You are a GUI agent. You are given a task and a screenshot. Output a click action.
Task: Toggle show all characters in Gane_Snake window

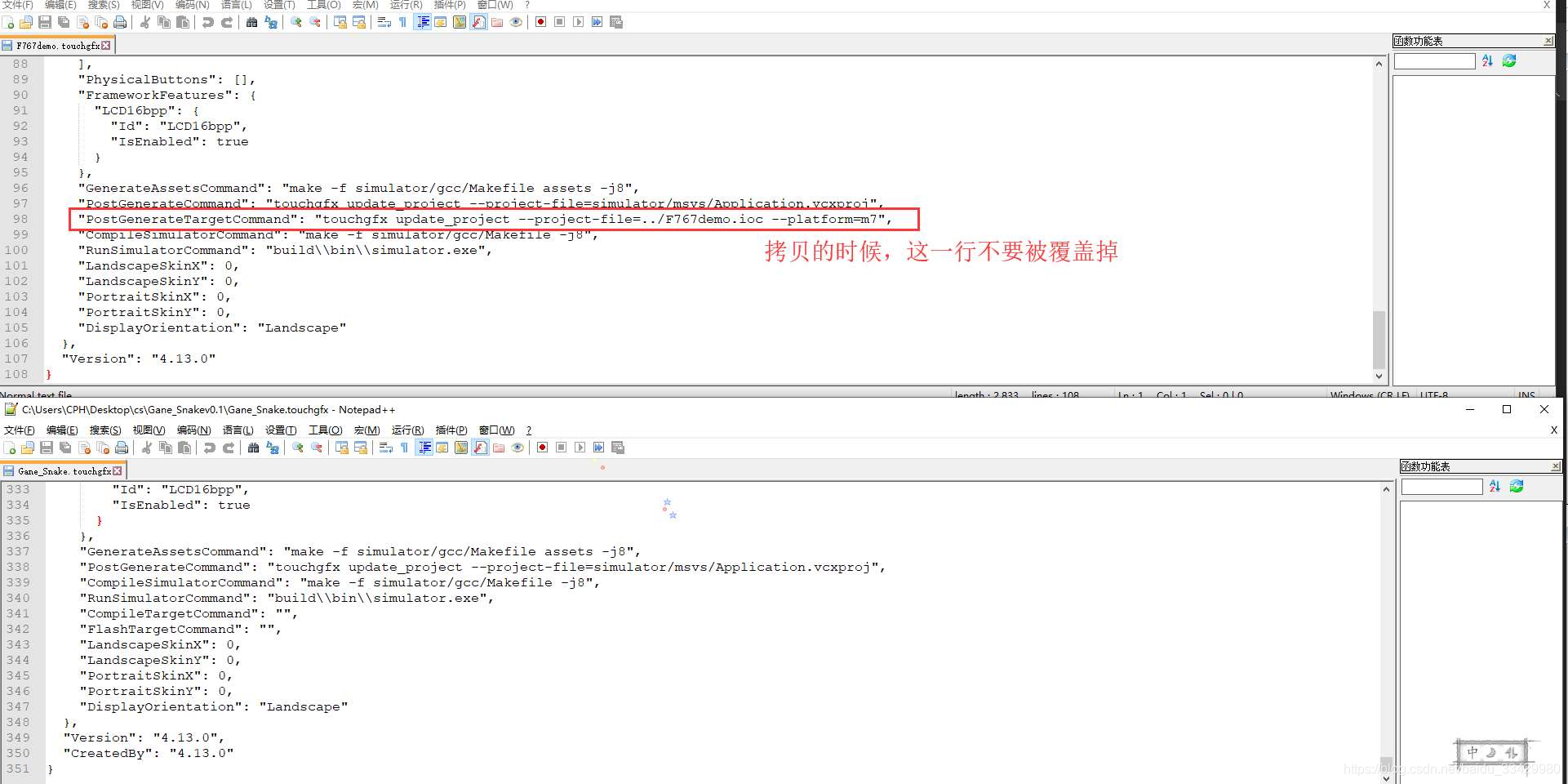404,448
